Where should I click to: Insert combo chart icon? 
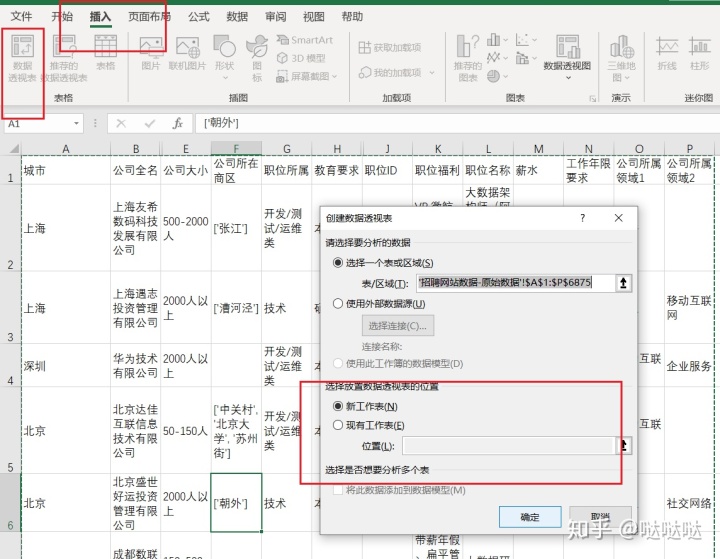[523, 58]
